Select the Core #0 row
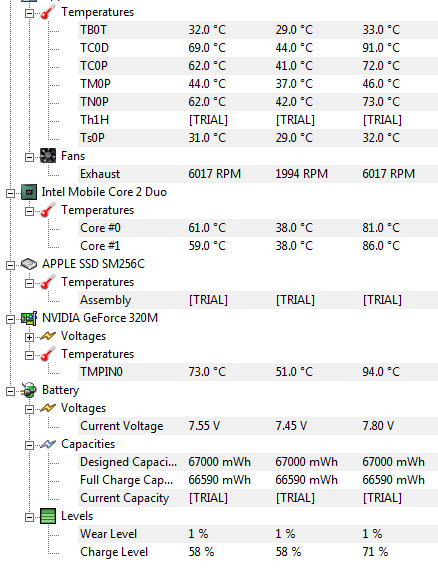Screen dimensions: 438x573 click(258, 228)
